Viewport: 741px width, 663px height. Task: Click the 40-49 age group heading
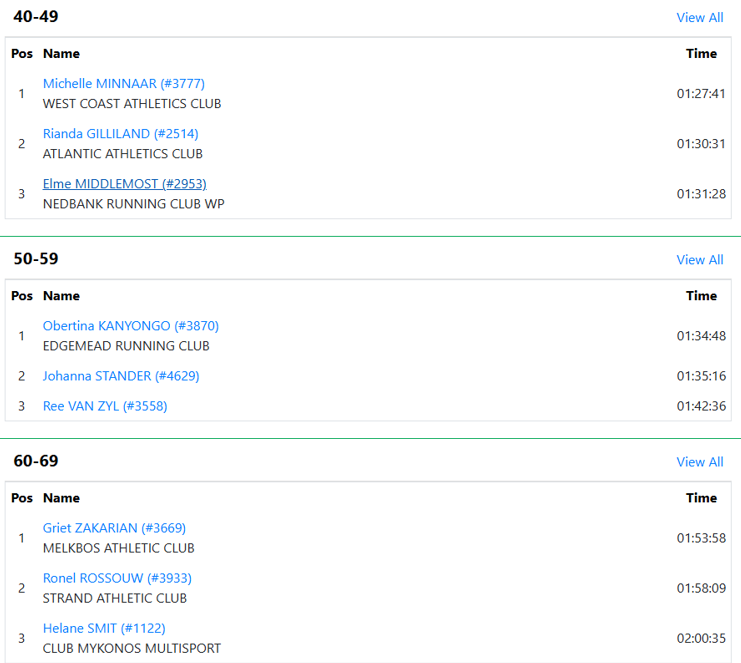point(36,17)
